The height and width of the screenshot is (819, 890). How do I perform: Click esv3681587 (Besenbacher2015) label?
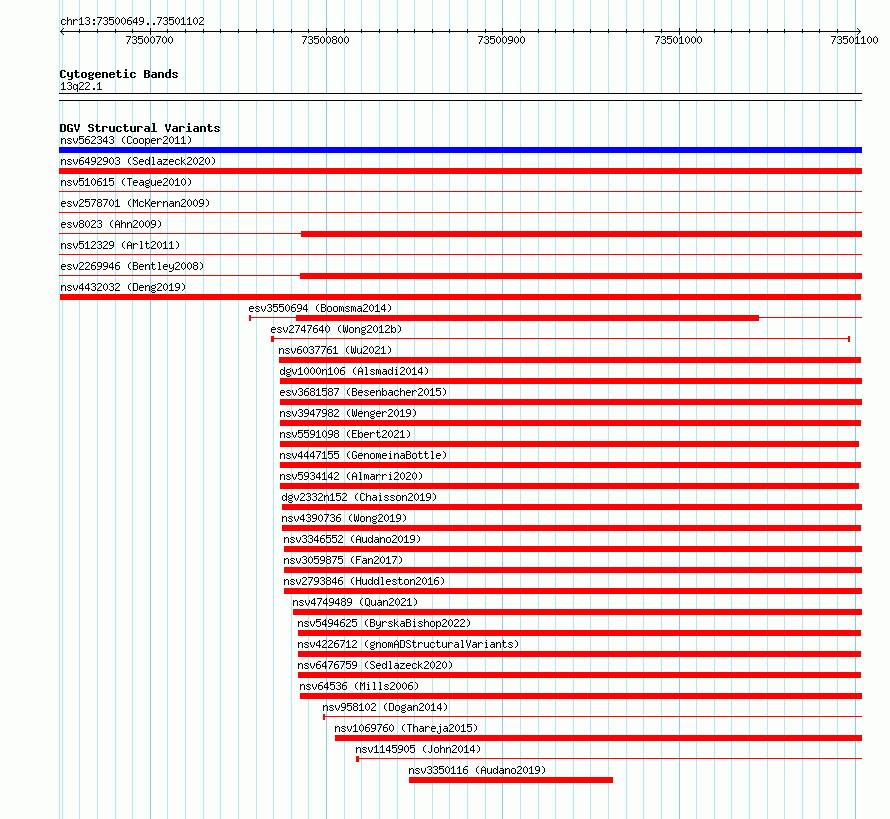coord(363,392)
